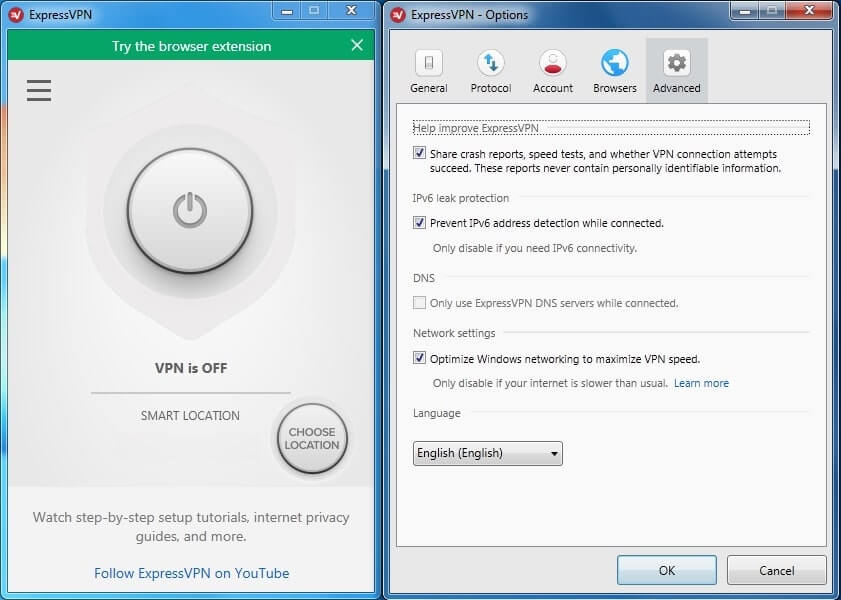Click the VPN is OFF status text
Viewport: 841px width, 600px height.
click(x=191, y=368)
